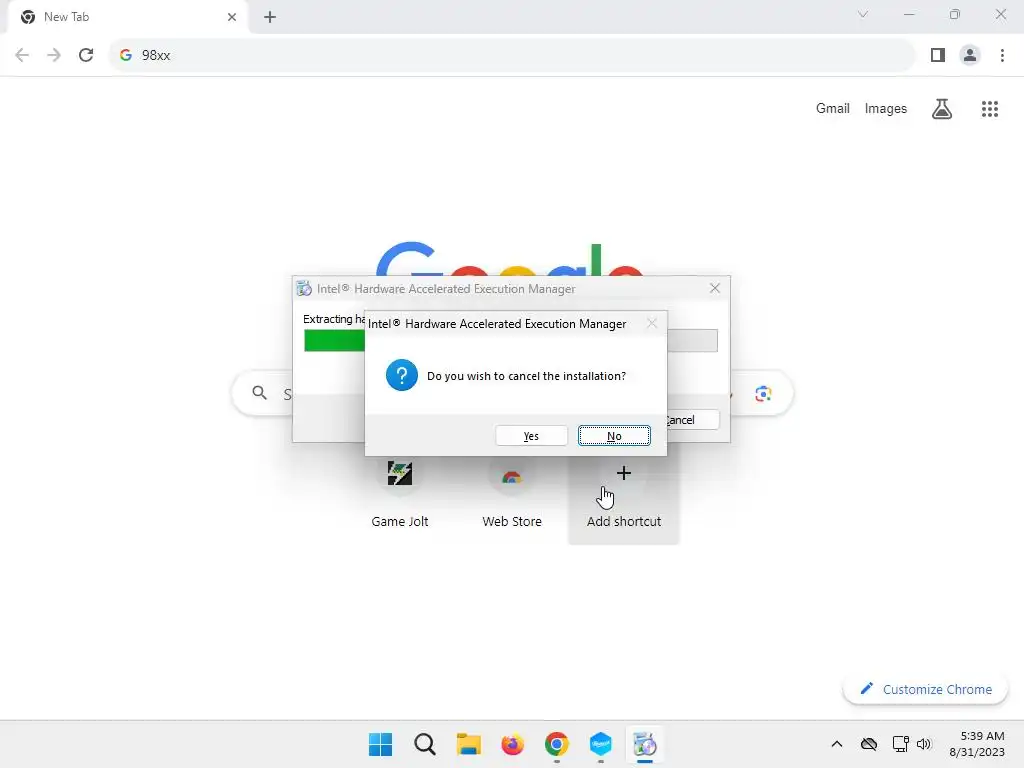1024x768 pixels.
Task: Open Google apps grid
Action: pos(989,109)
